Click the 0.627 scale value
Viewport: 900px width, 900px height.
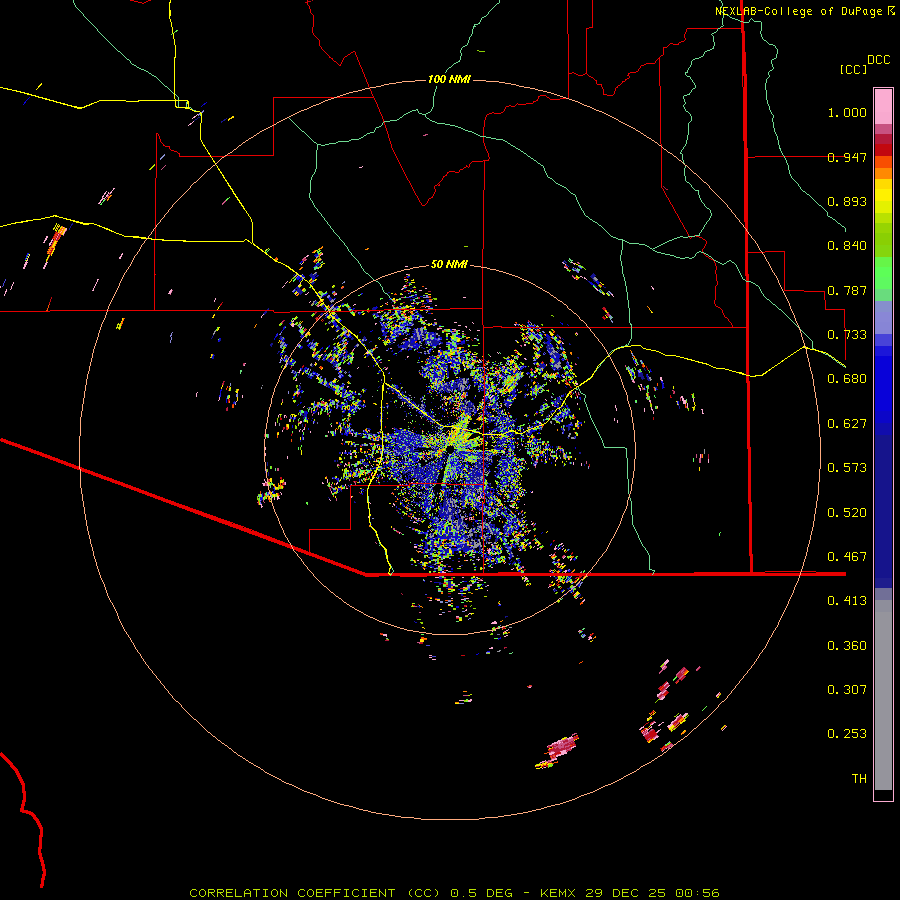pyautogui.click(x=847, y=424)
